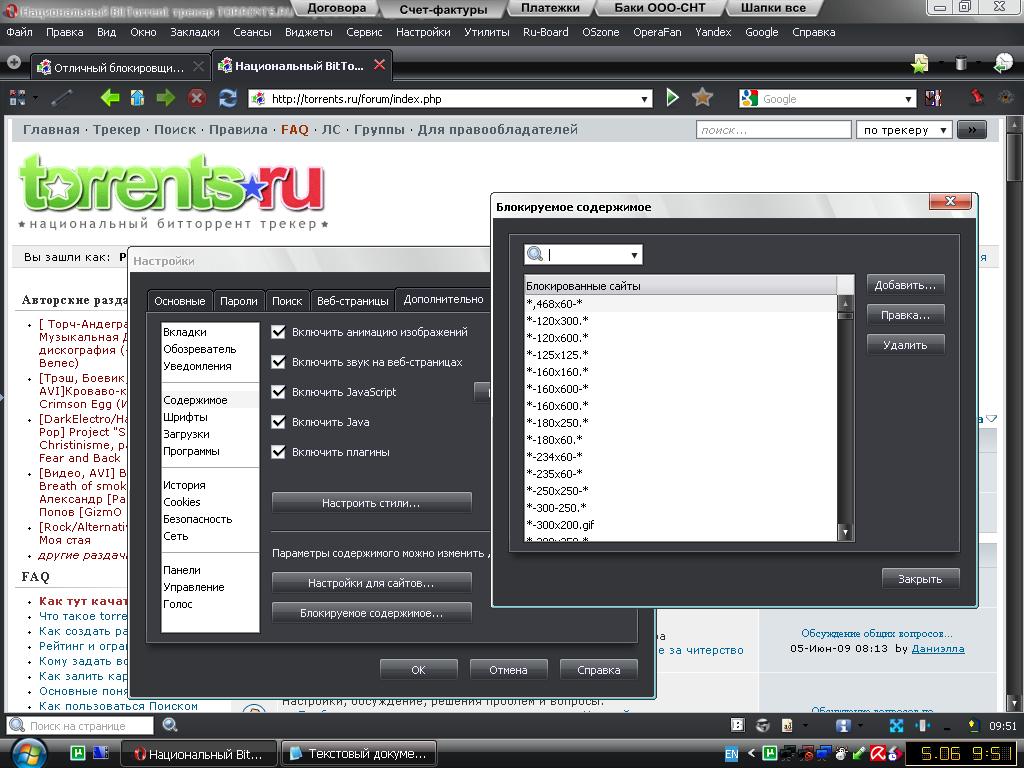Click the Поиск на странице input field
Screen dimensions: 1024x768
click(x=80, y=726)
